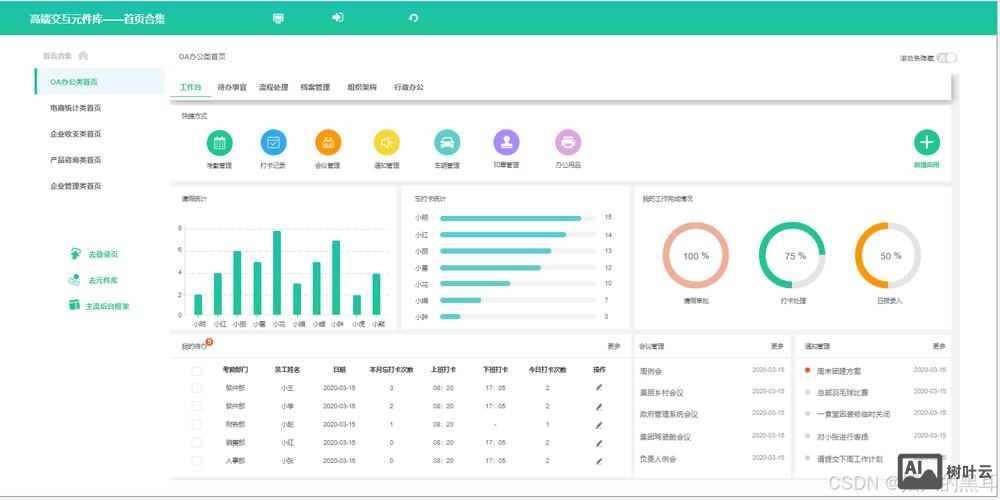
Task: Click the edit pencil for 小王 row
Action: click(599, 387)
